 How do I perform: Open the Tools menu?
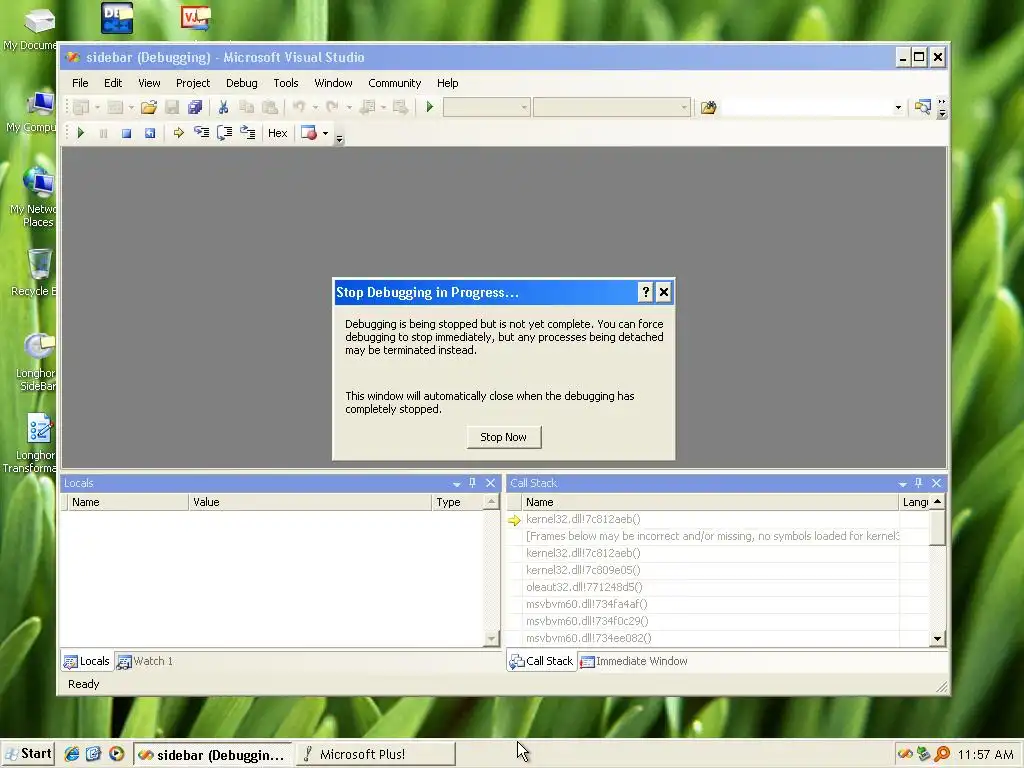click(285, 83)
